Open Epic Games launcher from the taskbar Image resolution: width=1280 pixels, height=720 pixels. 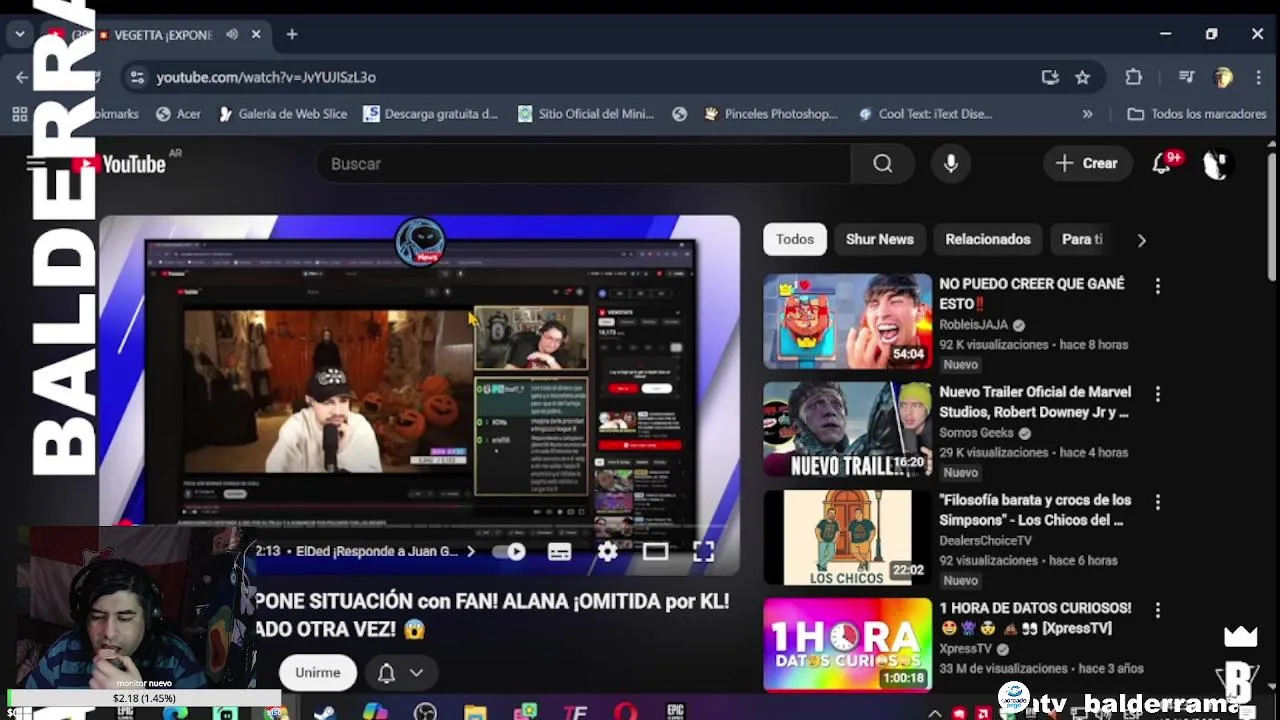[x=676, y=712]
